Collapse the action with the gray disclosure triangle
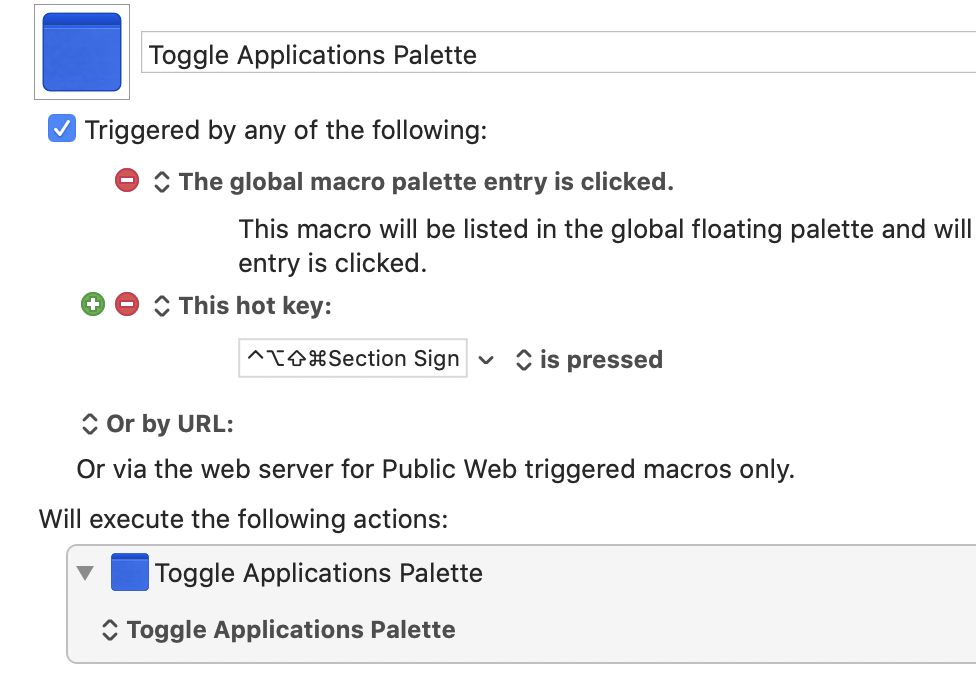 (86, 573)
